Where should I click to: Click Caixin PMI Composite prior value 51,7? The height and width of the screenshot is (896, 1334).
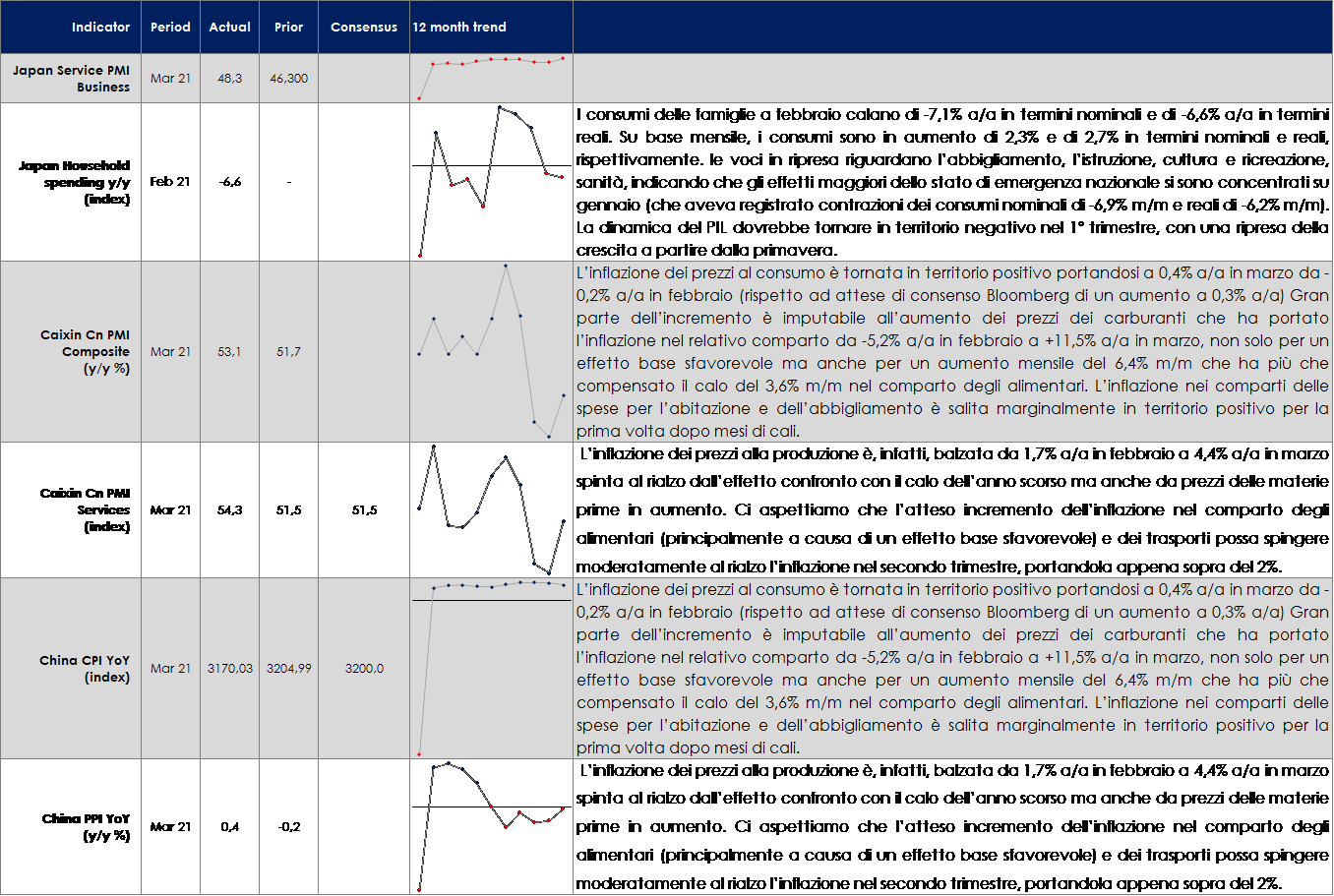[x=288, y=351]
